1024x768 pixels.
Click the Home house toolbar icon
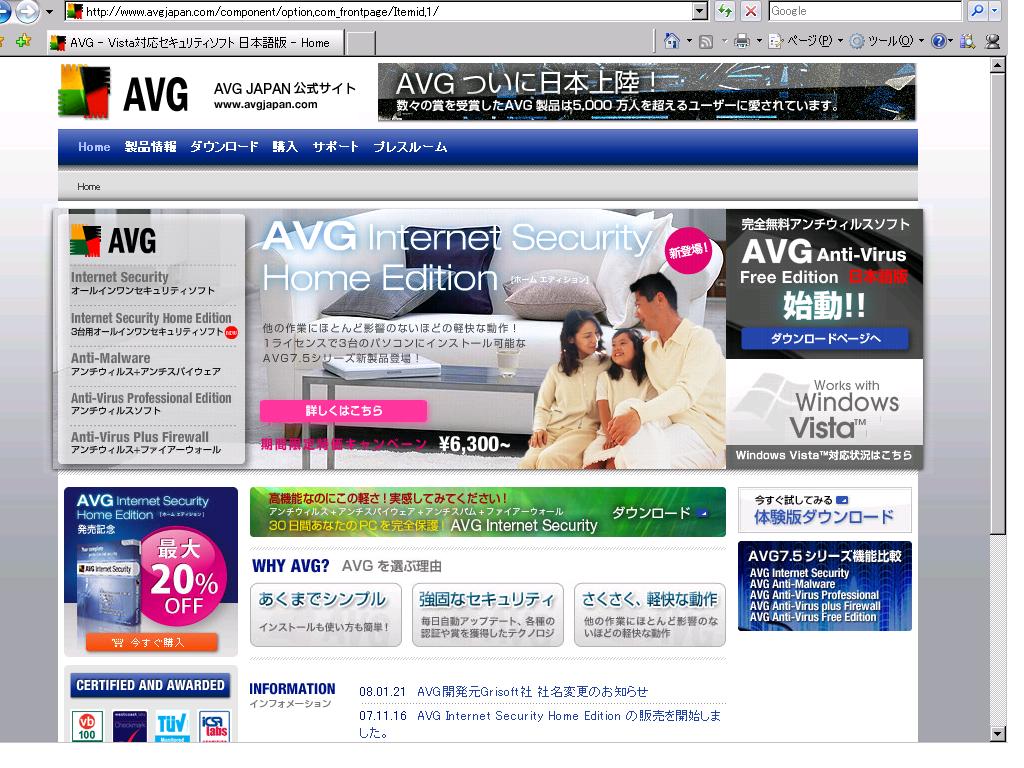tap(671, 41)
